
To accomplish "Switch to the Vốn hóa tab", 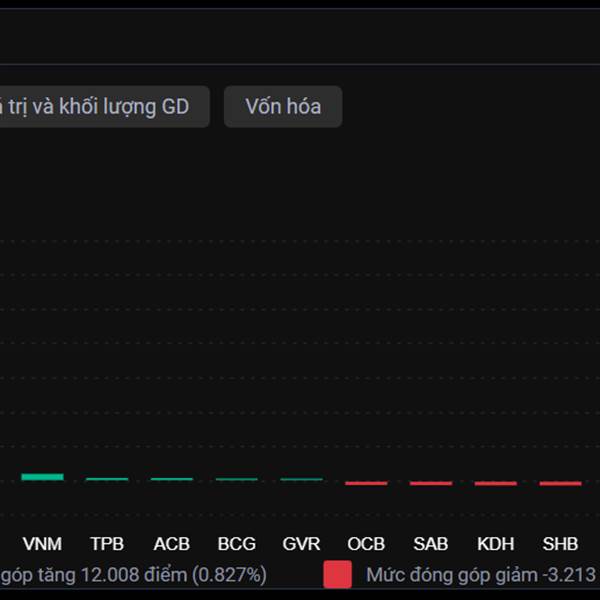I will 283,106.
